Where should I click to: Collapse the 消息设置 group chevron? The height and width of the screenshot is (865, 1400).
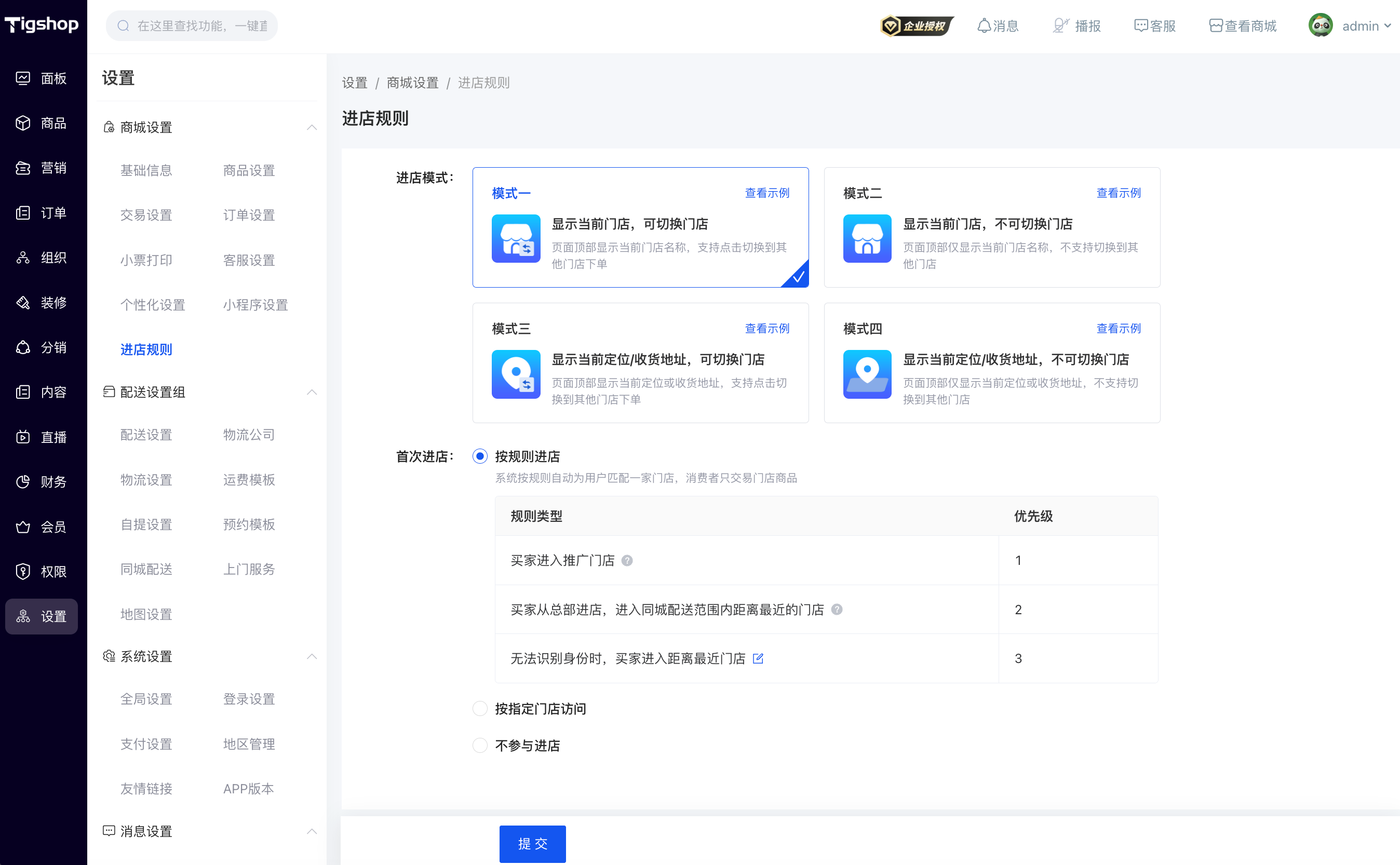click(x=312, y=831)
